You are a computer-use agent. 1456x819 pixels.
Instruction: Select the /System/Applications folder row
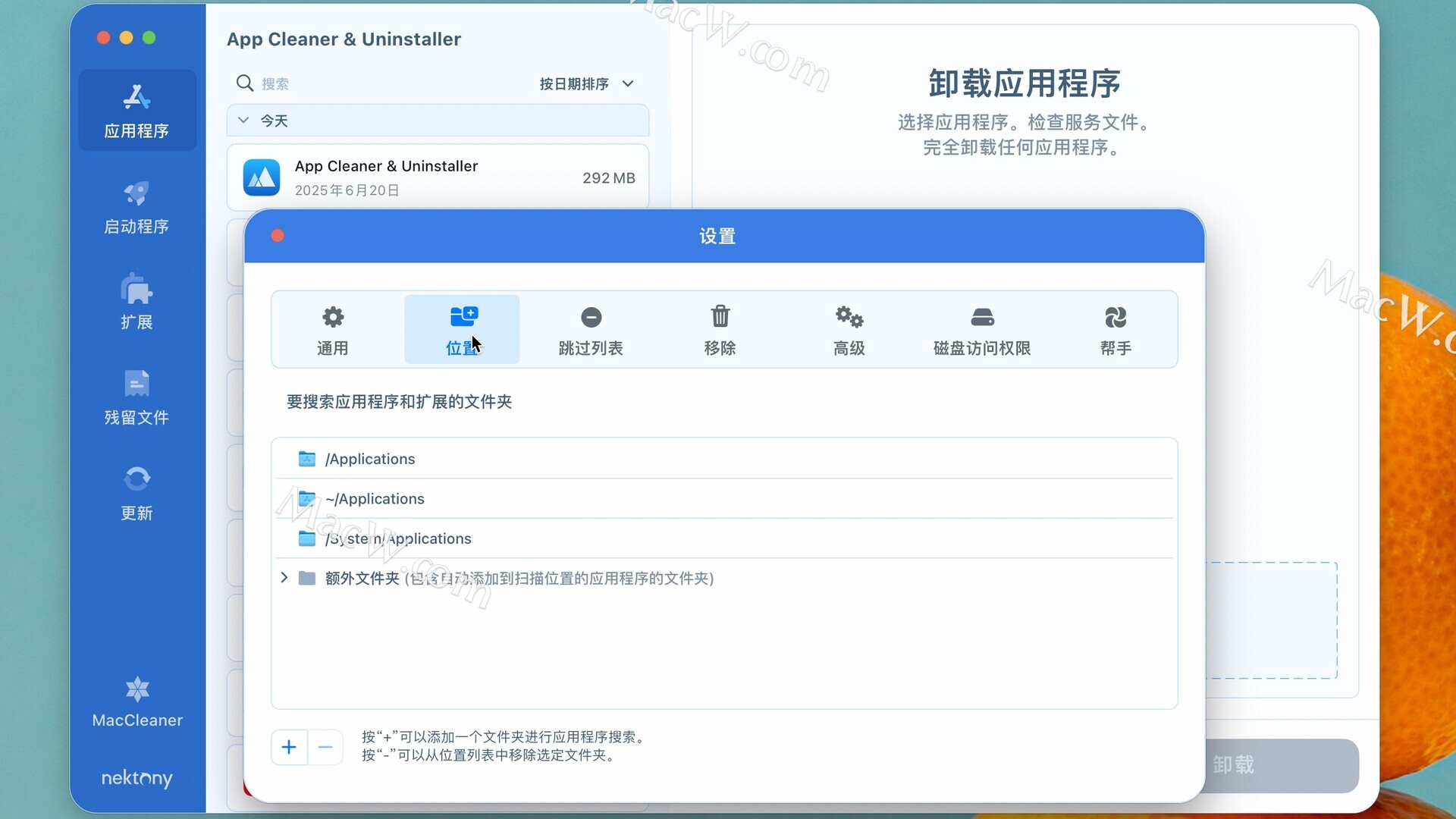point(724,538)
